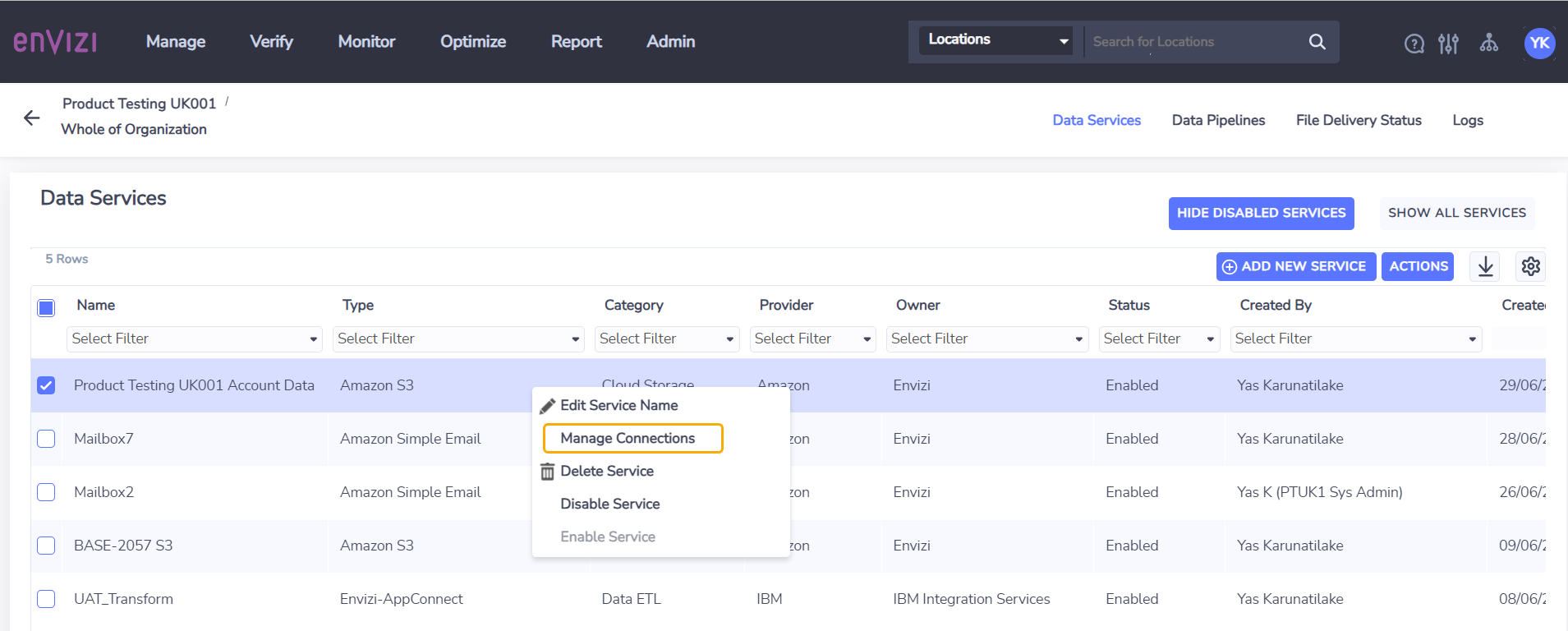Open the Provider column filter dropdown

[x=813, y=339]
